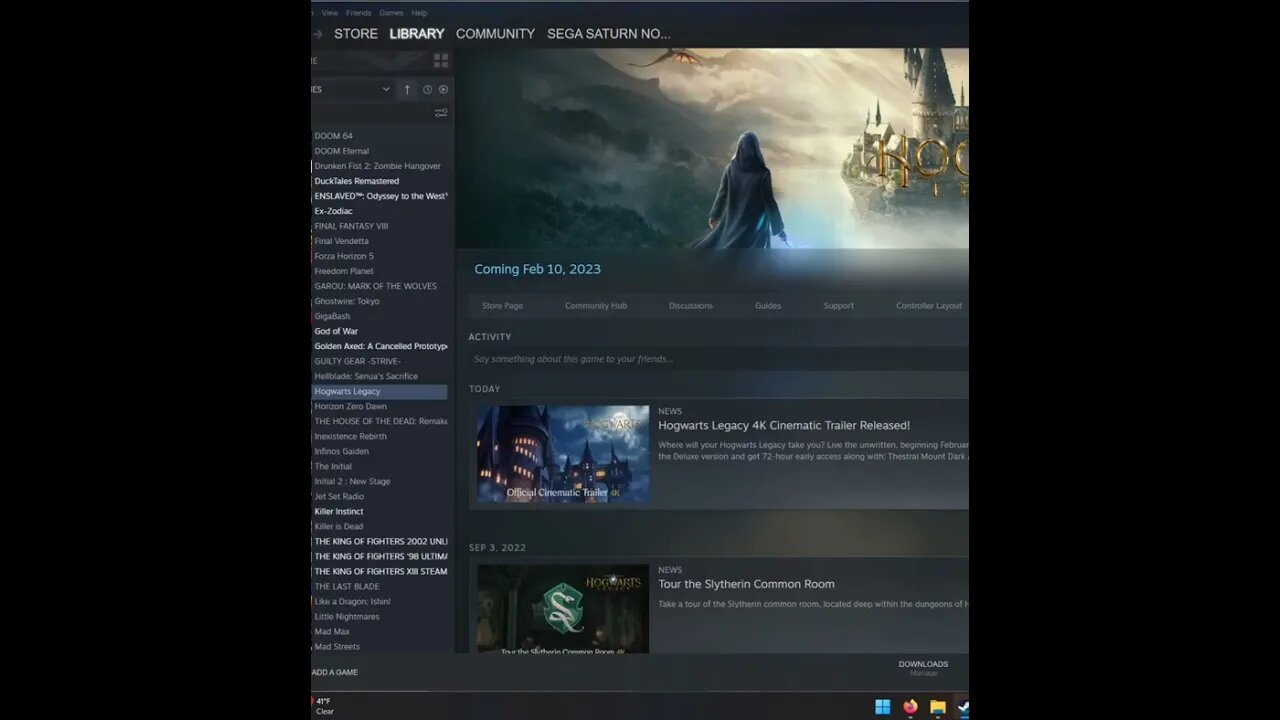The width and height of the screenshot is (1280, 720).
Task: Show recently played clock filter
Action: [x=427, y=89]
